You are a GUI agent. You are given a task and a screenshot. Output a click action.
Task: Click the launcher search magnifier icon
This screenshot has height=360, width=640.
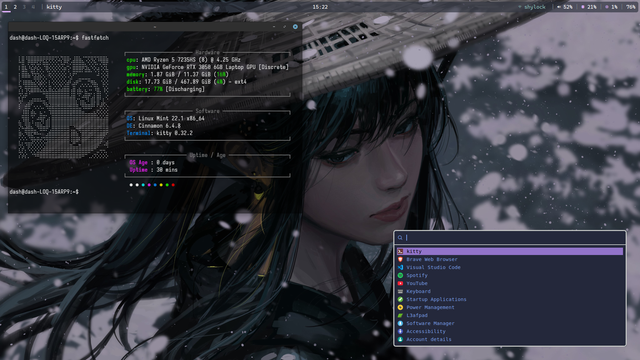pyautogui.click(x=400, y=238)
